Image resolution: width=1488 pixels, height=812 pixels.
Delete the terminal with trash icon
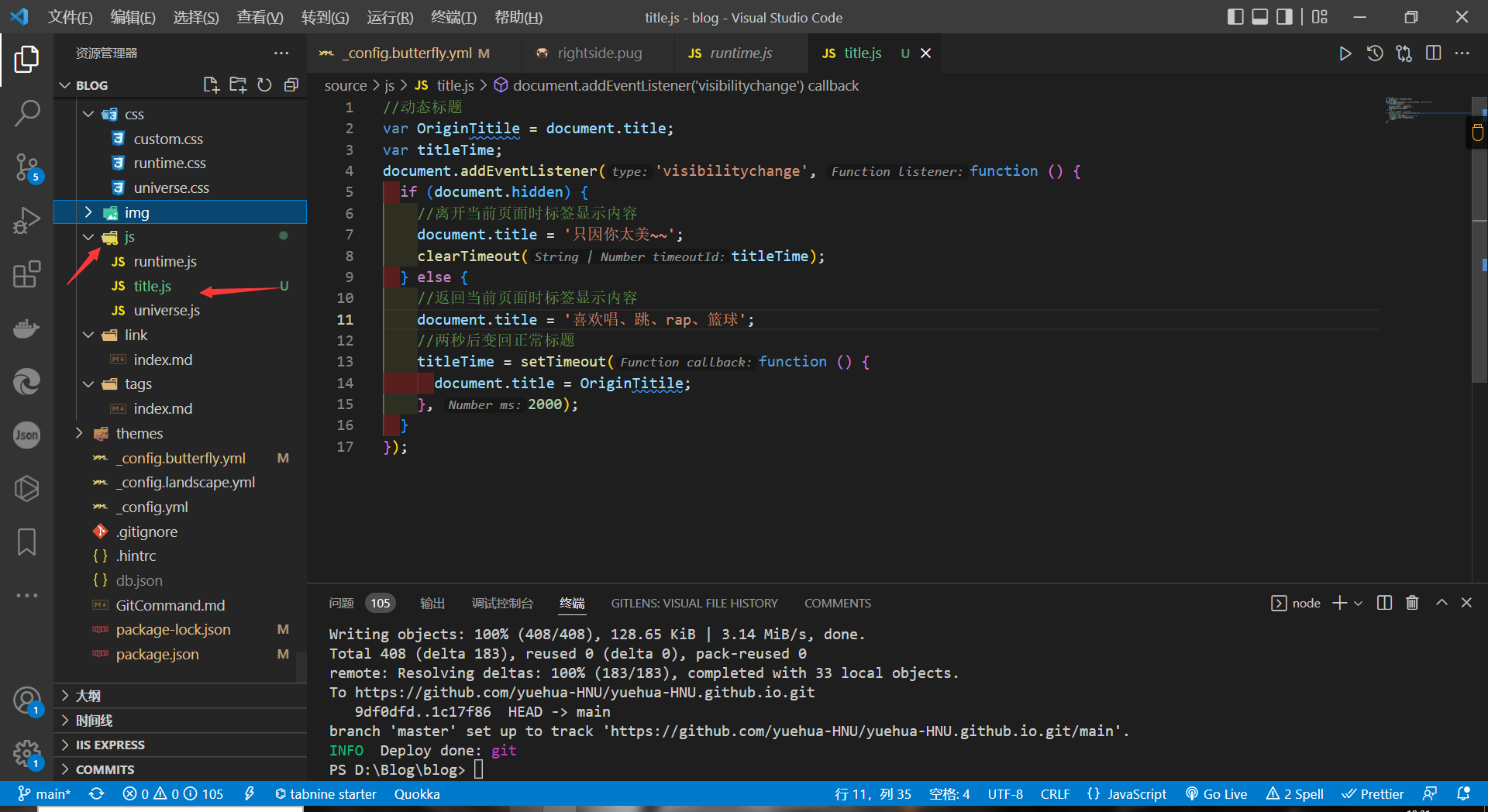click(1412, 603)
